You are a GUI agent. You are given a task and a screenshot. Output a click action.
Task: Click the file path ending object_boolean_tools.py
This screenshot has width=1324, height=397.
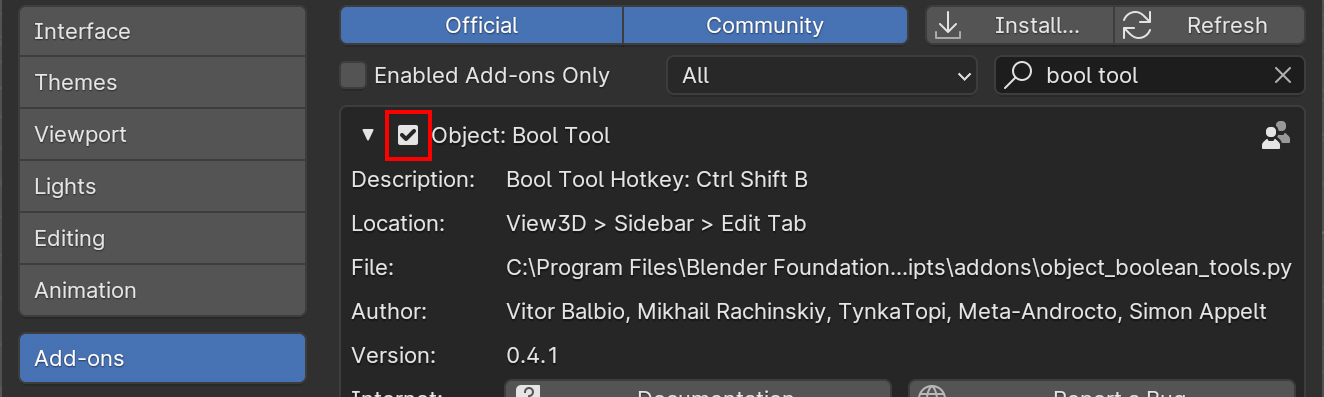(899, 268)
